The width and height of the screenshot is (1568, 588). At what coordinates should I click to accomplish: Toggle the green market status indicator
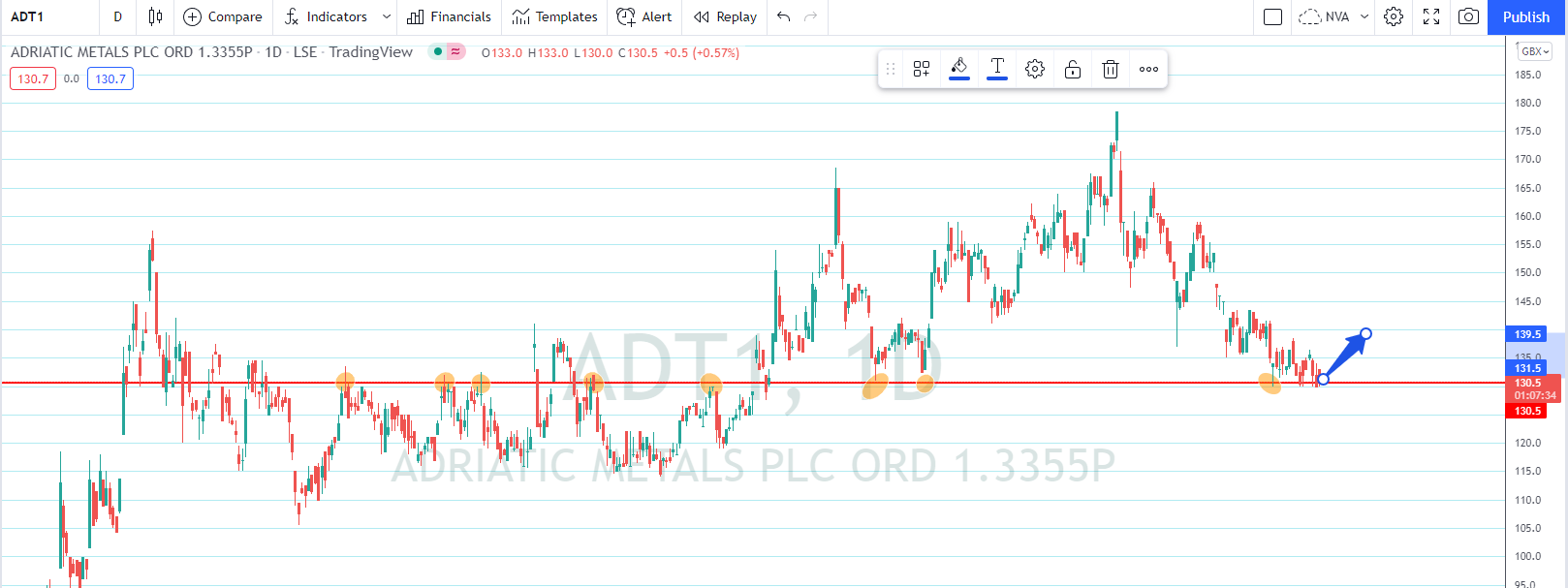coord(438,52)
